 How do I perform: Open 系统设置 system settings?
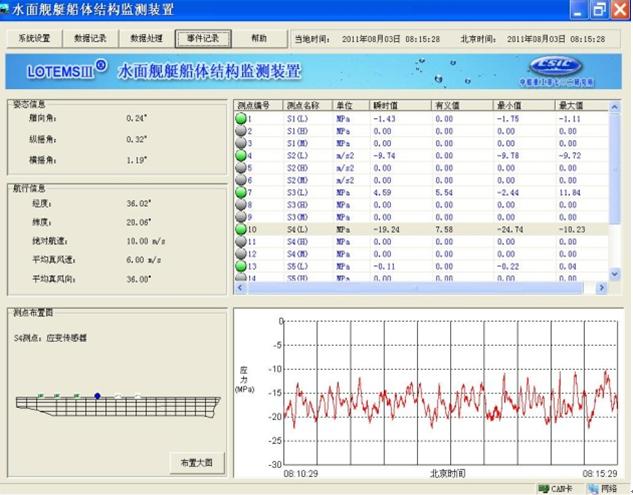point(34,38)
